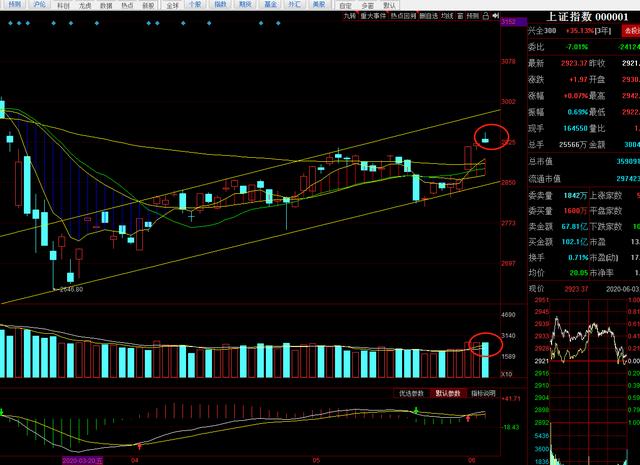
Task: Open the 全球 tab
Action: tap(173, 5)
